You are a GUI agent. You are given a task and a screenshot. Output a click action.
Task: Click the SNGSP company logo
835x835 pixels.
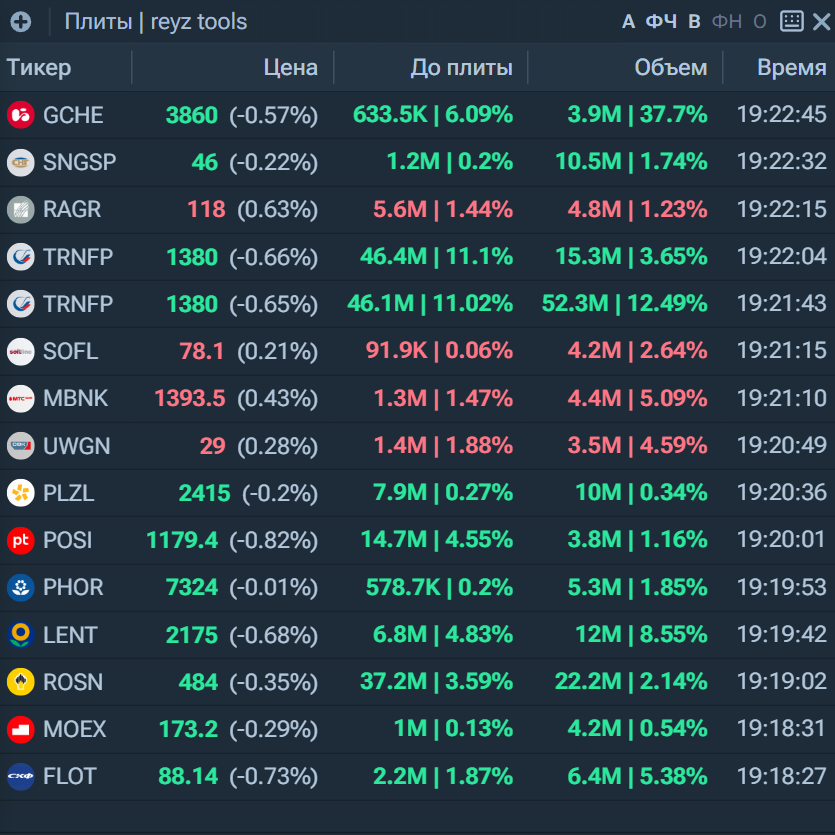pos(21,162)
